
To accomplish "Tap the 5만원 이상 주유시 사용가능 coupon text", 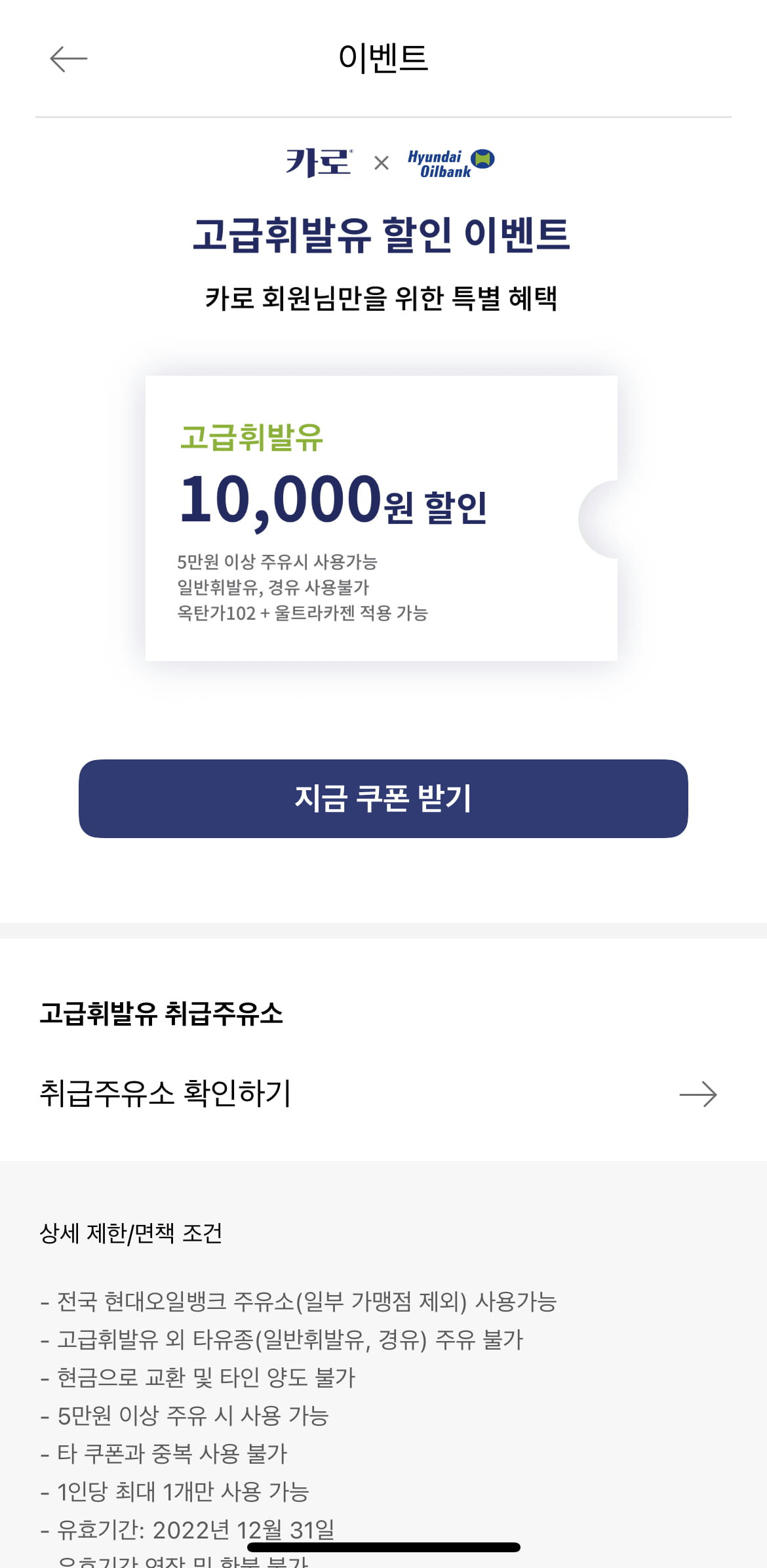I will tap(277, 562).
